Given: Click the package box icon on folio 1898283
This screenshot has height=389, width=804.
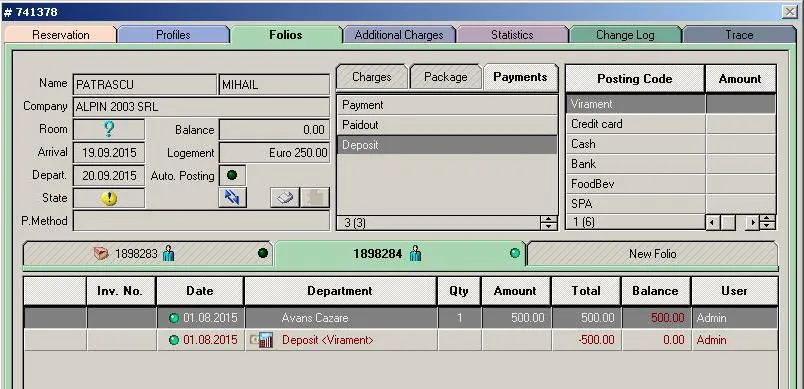Looking at the screenshot, I should point(101,253).
